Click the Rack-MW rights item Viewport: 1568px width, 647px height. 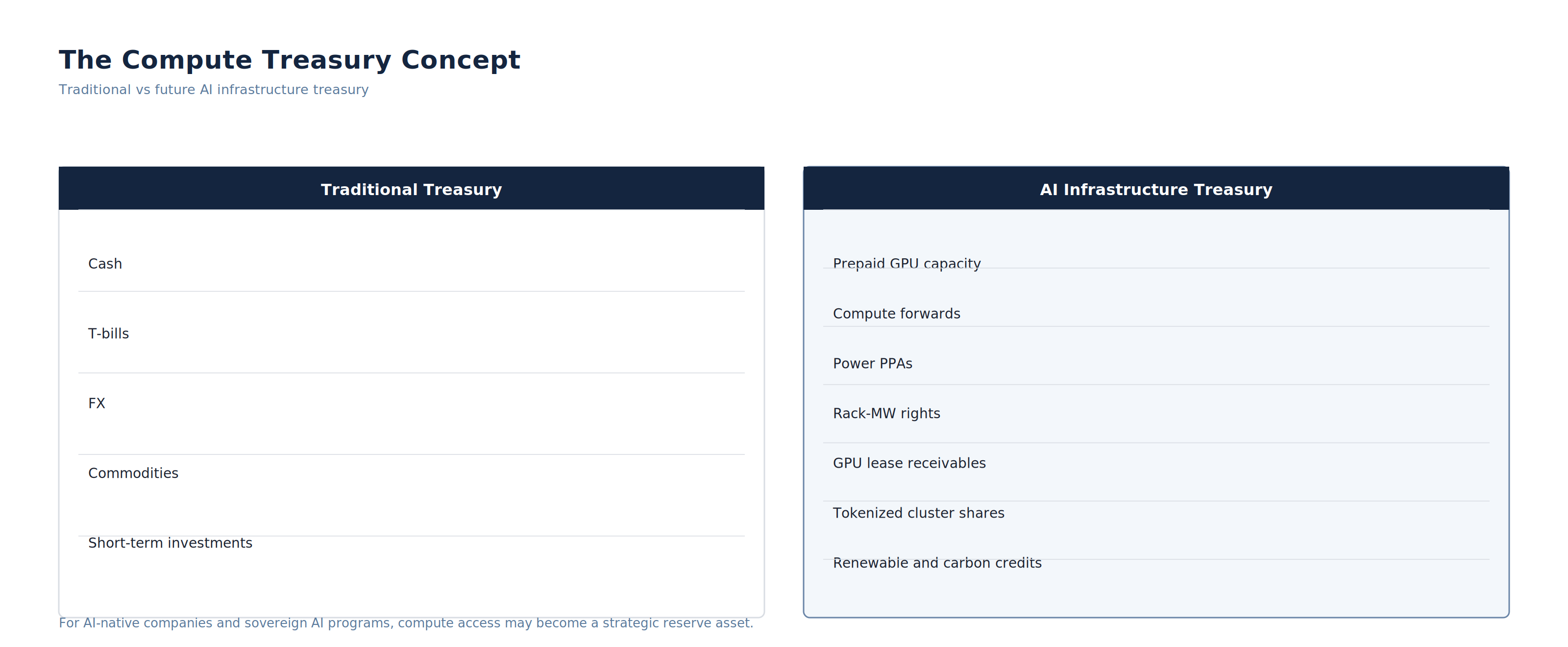[887, 413]
